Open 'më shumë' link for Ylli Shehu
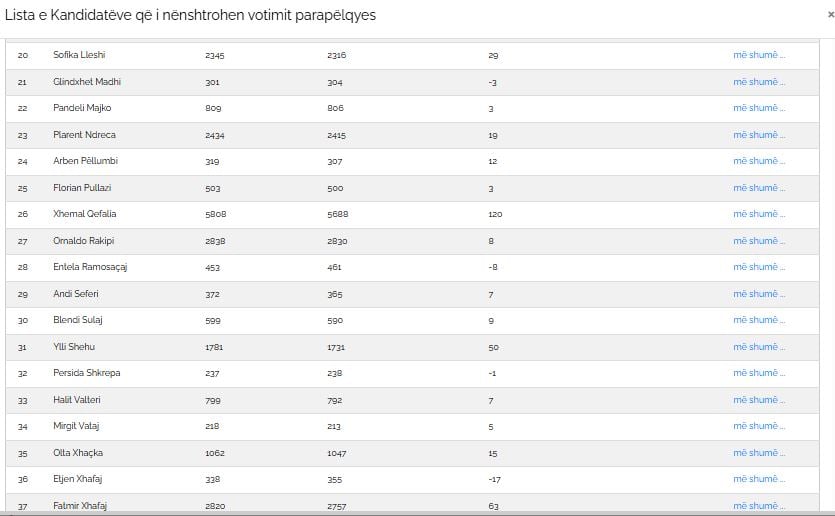Screen dimensions: 835x516 (759, 347)
